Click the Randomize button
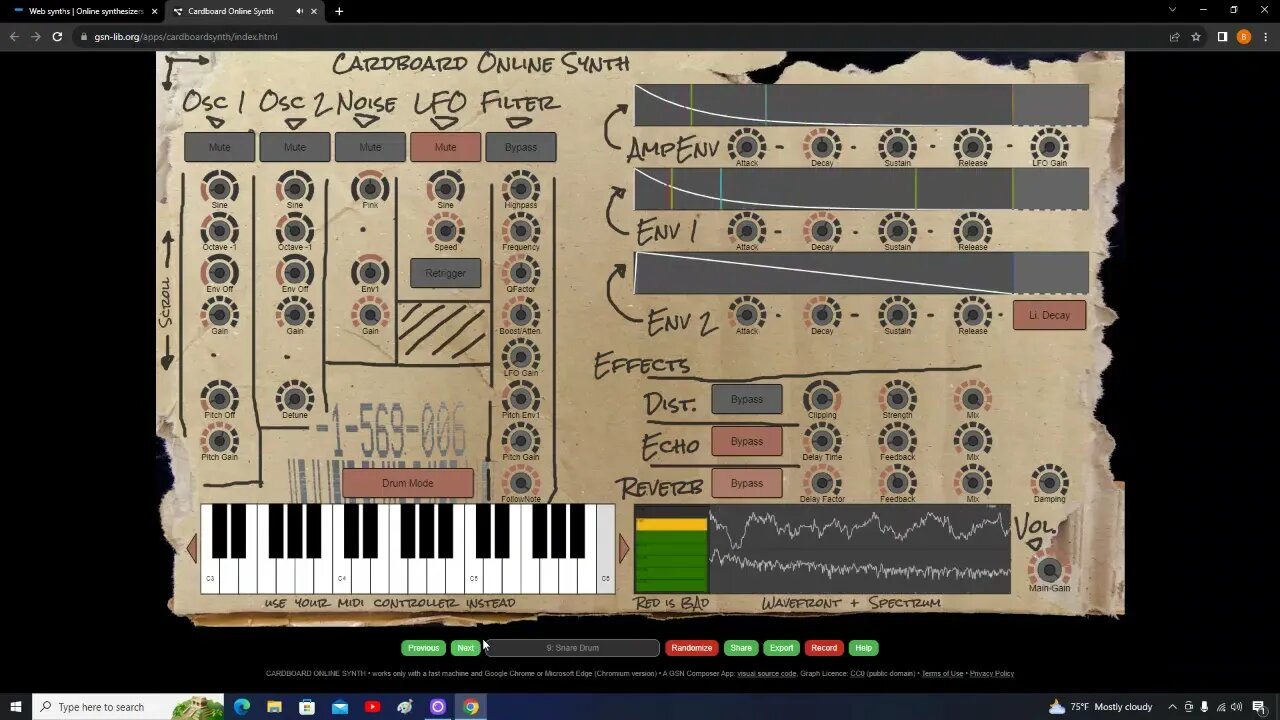Image resolution: width=1280 pixels, height=720 pixels. click(x=691, y=648)
